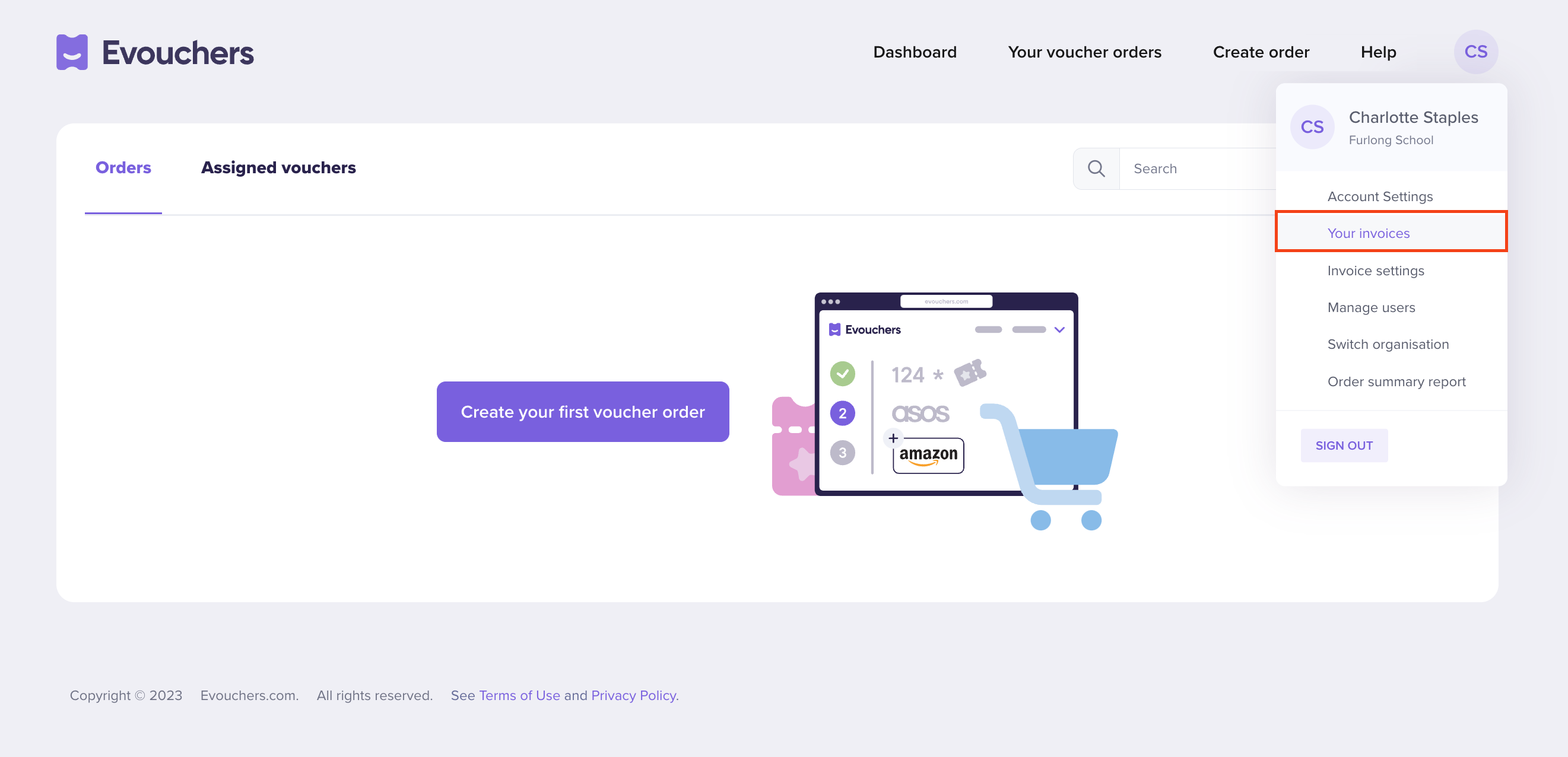Open Account Settings
Image resolution: width=1568 pixels, height=757 pixels.
[1380, 196]
